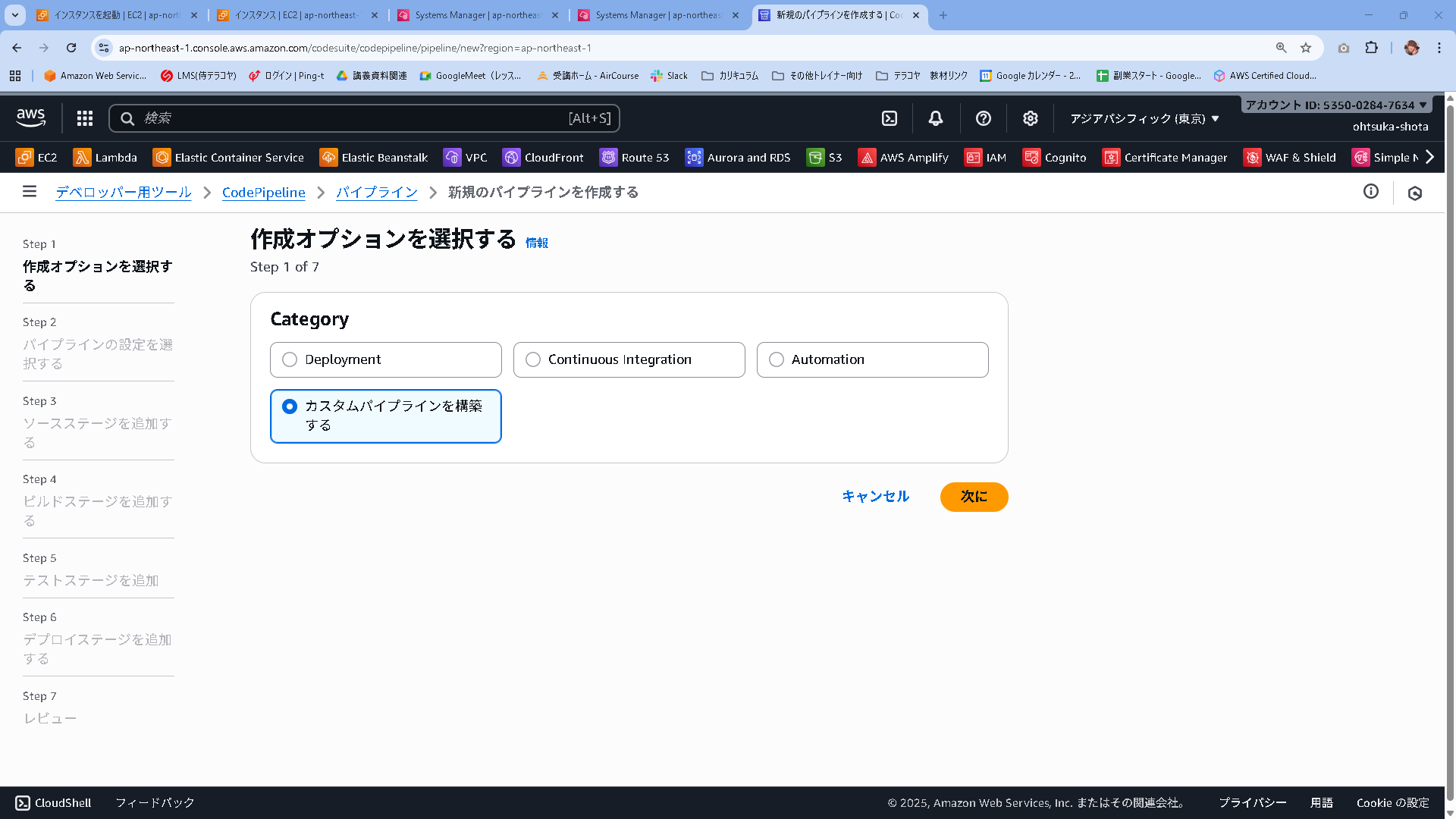Choose the Continuous Integration category
Screen dimensions: 1456x819
tap(532, 359)
